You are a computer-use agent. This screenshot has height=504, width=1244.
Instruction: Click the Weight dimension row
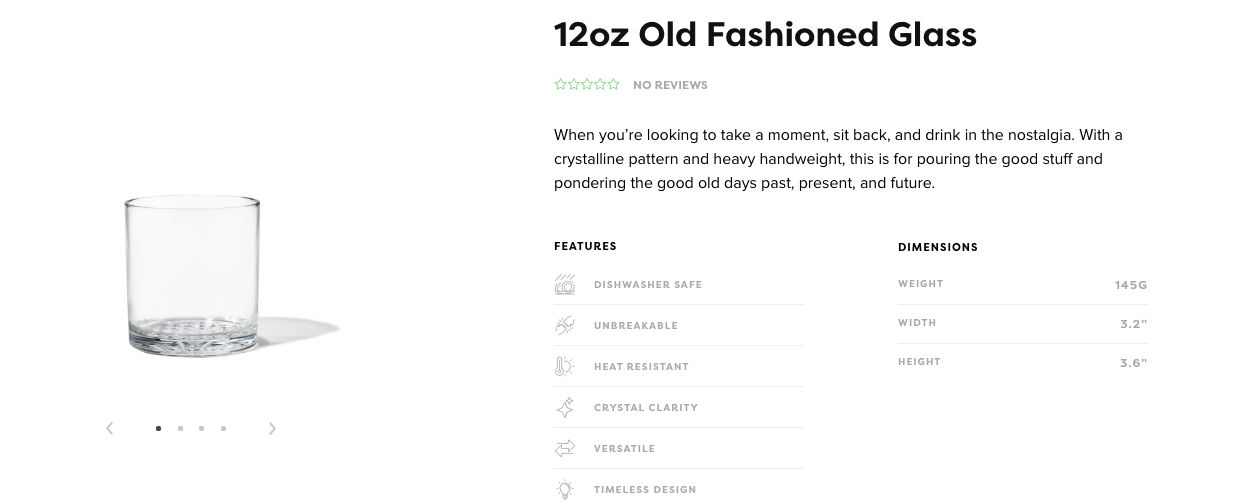tap(1022, 284)
